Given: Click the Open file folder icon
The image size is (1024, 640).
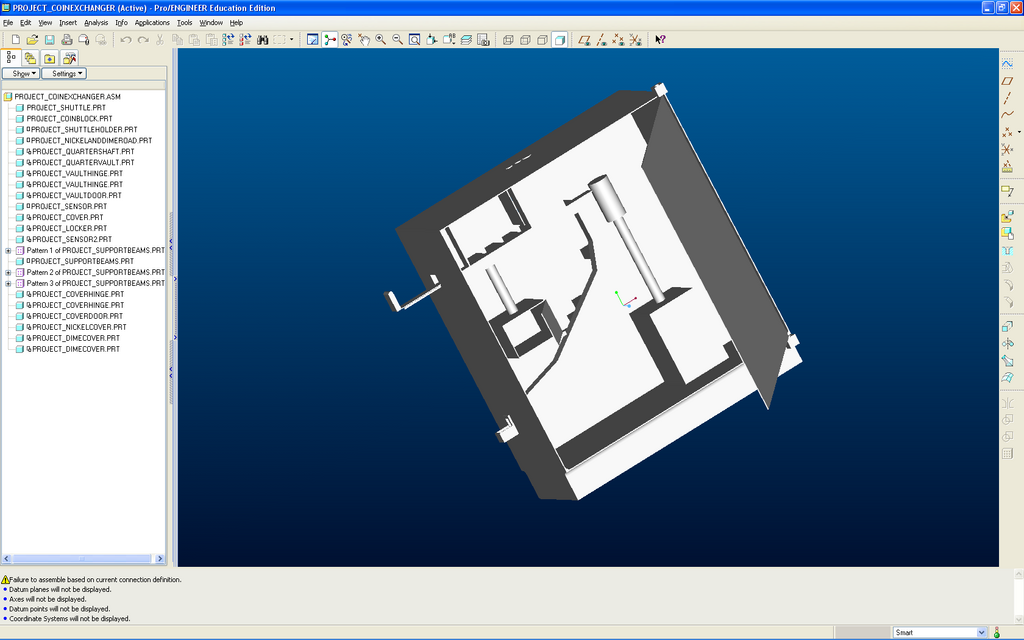Looking at the screenshot, I should (32, 40).
